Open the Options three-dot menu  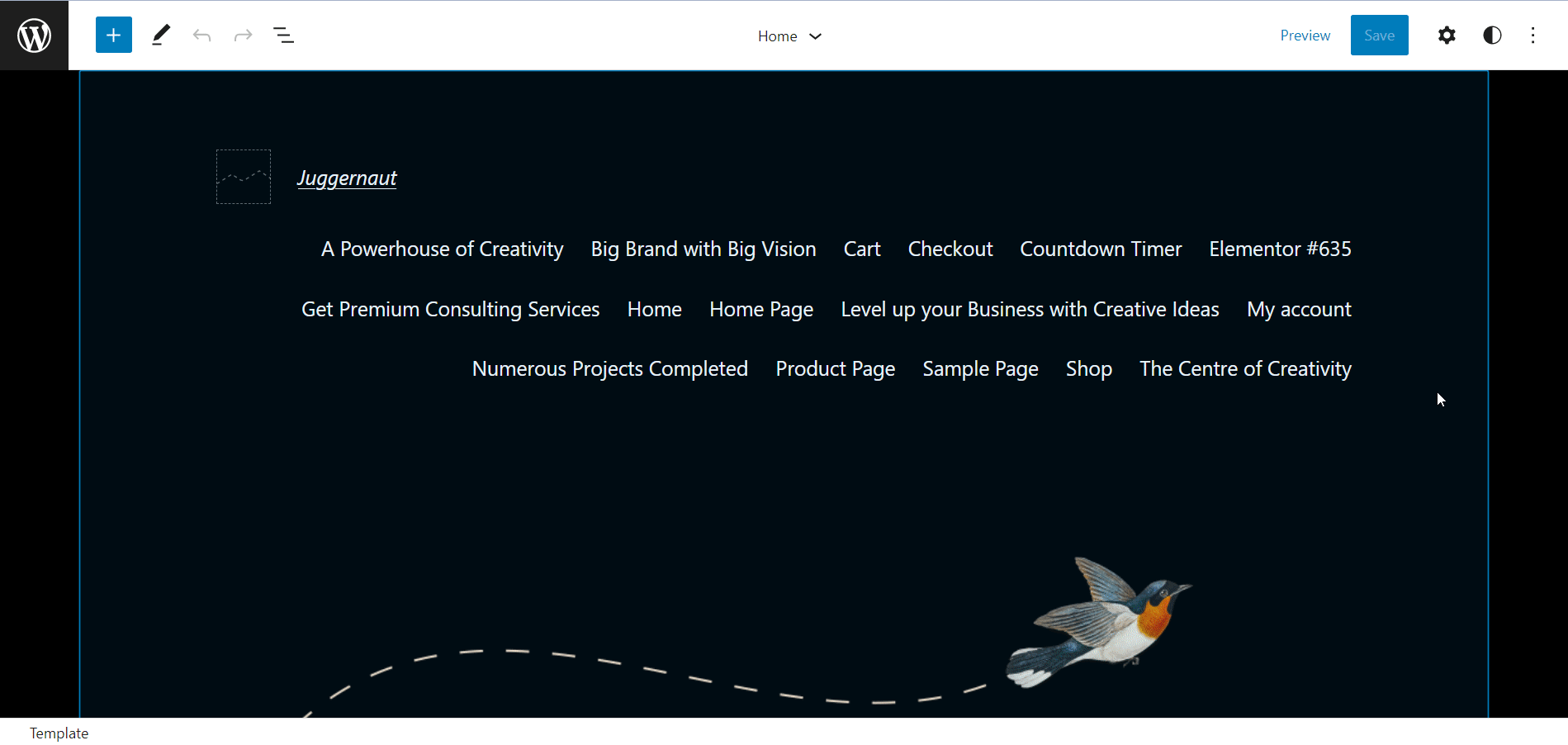pos(1533,36)
